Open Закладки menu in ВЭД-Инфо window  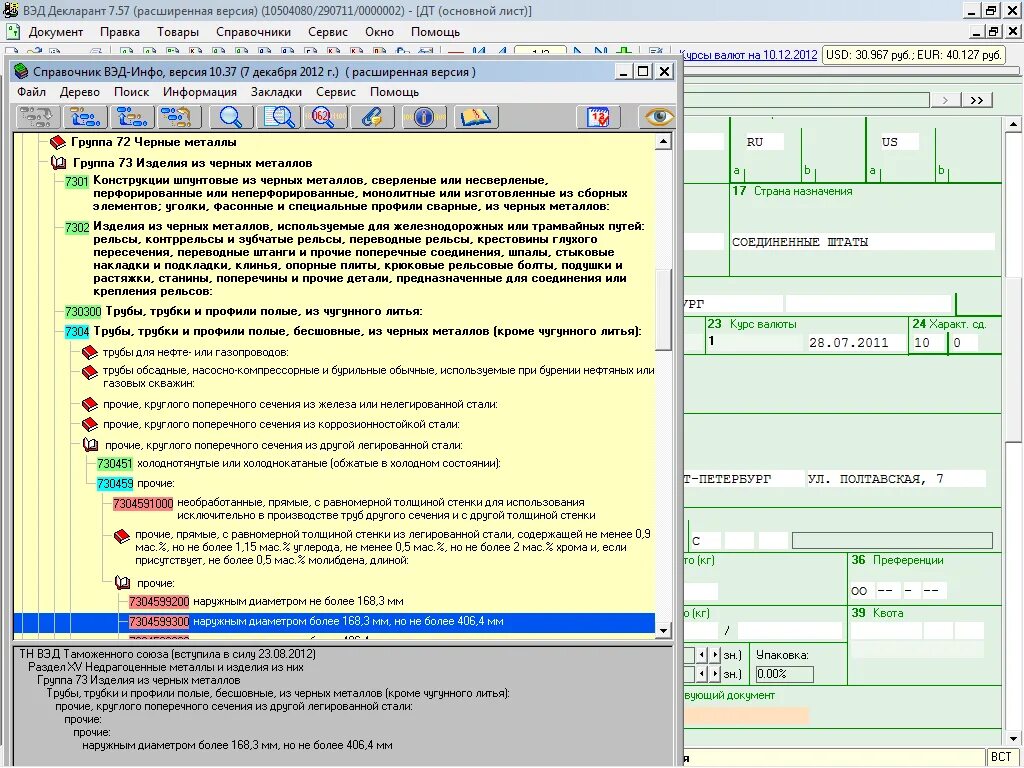point(276,92)
